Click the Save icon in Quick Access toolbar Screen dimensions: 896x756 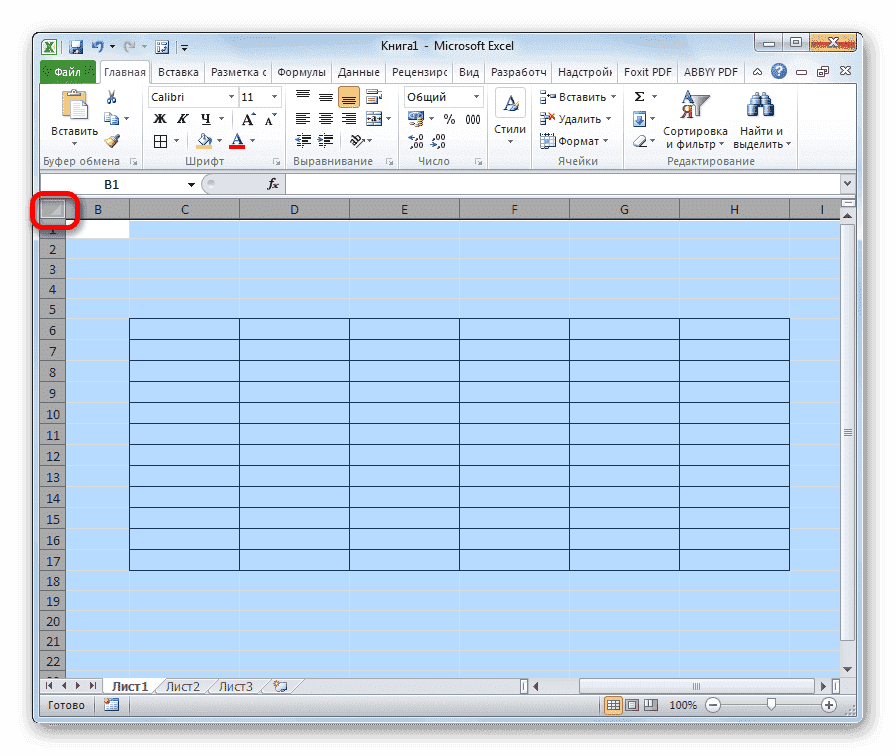tap(75, 46)
